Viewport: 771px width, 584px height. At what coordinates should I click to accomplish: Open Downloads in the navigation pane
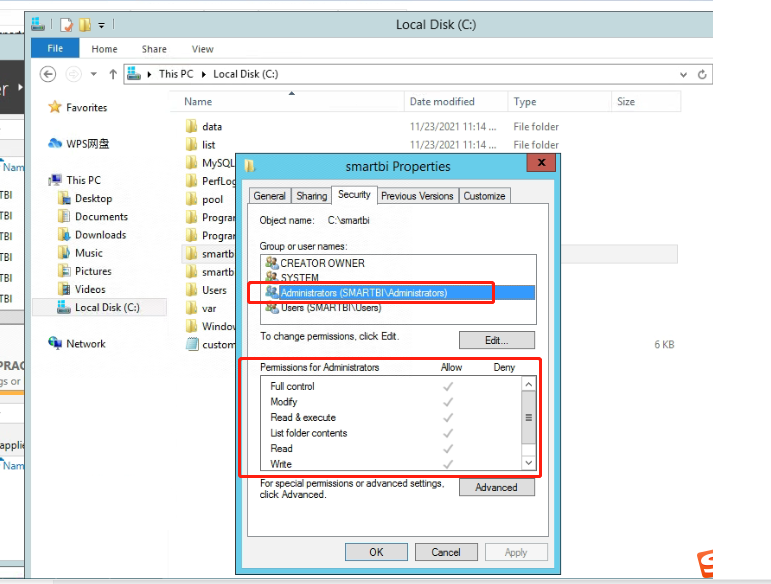tap(92, 234)
